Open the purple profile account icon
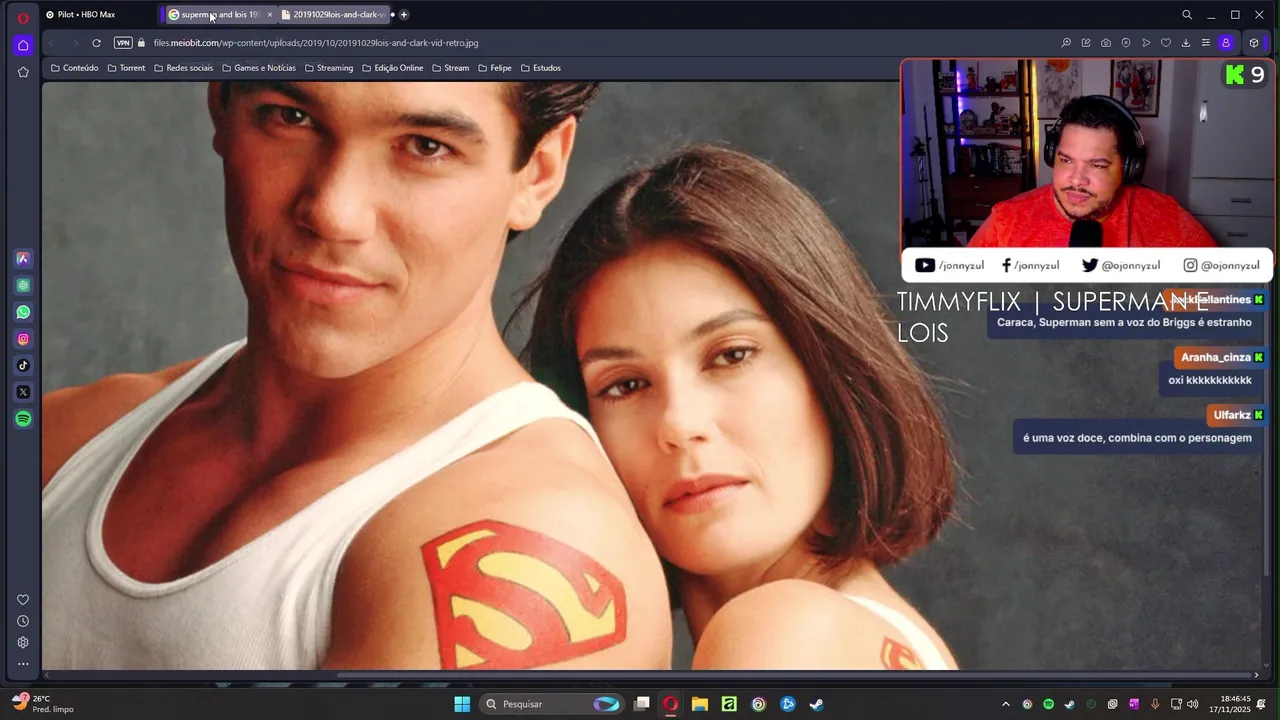 1226,43
